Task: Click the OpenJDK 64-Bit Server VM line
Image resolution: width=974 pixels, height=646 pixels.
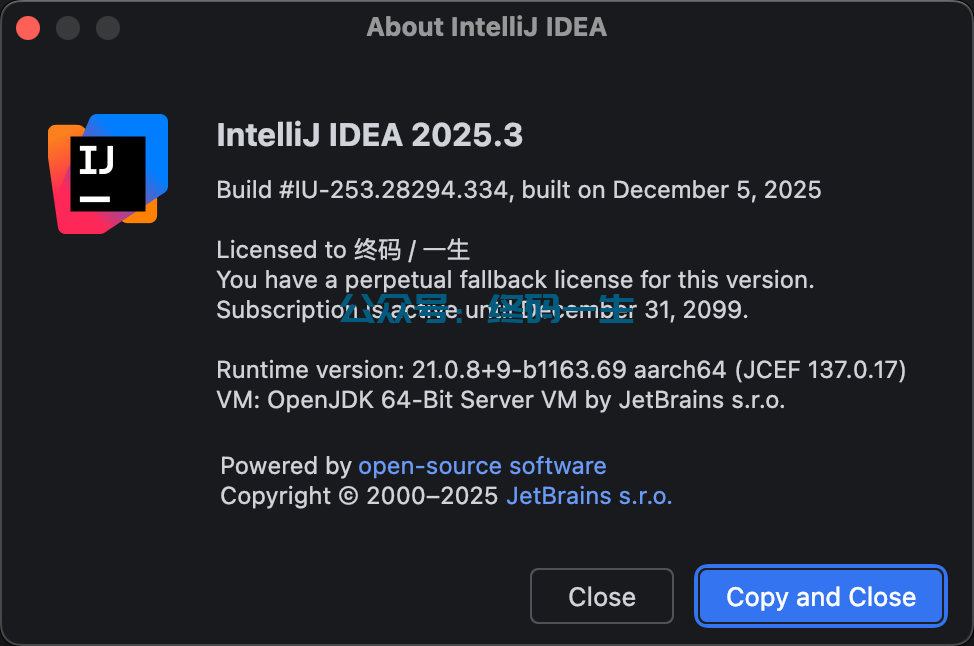Action: tap(500, 400)
